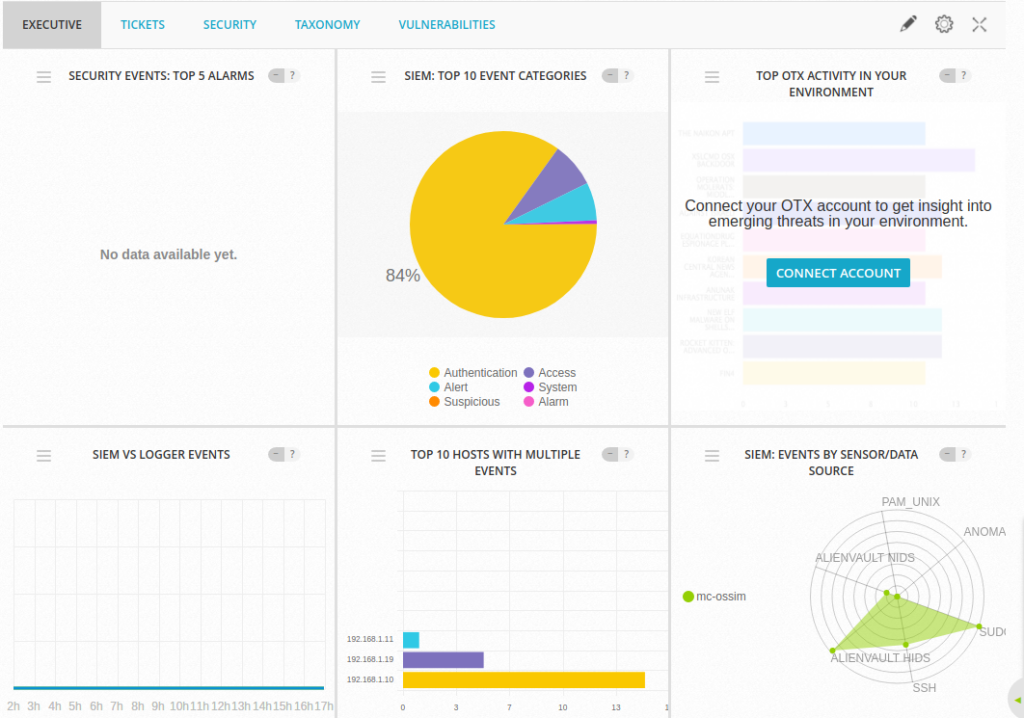Collapse the SIEM Top 10 Event Categories widget
Image resolution: width=1024 pixels, height=718 pixels.
coord(609,76)
